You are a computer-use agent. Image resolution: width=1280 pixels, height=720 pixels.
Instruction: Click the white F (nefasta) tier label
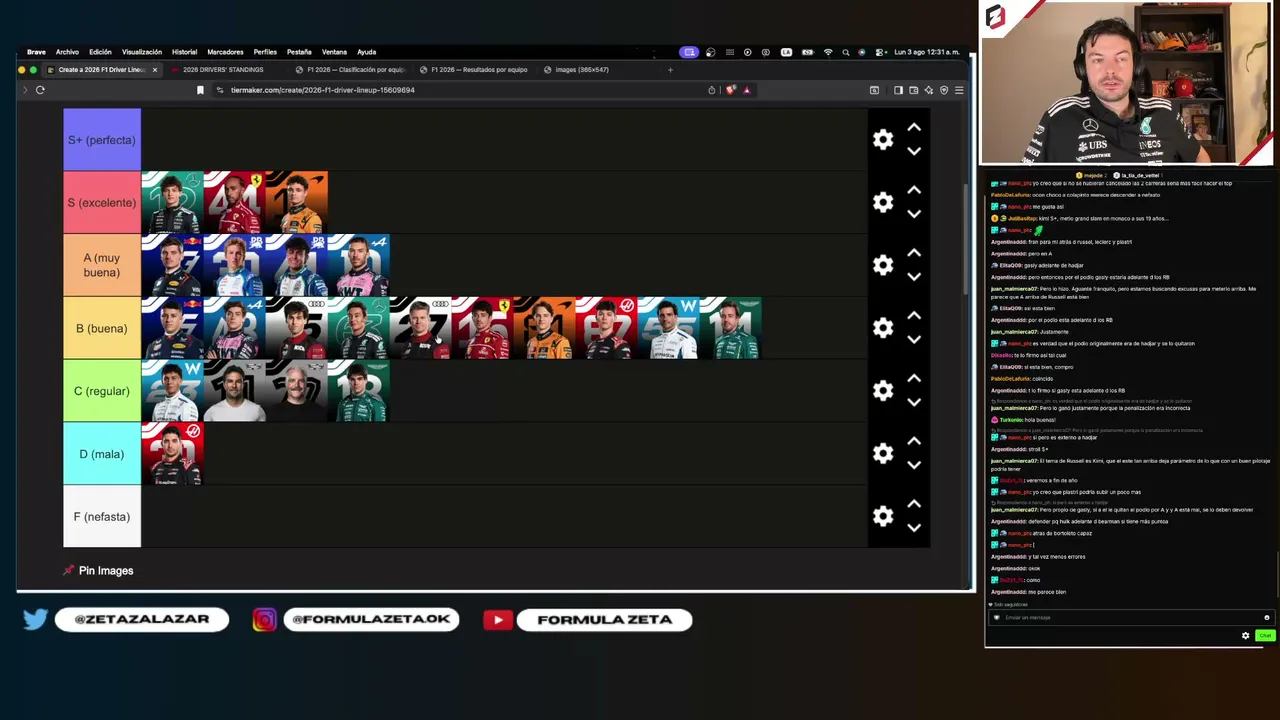(102, 517)
